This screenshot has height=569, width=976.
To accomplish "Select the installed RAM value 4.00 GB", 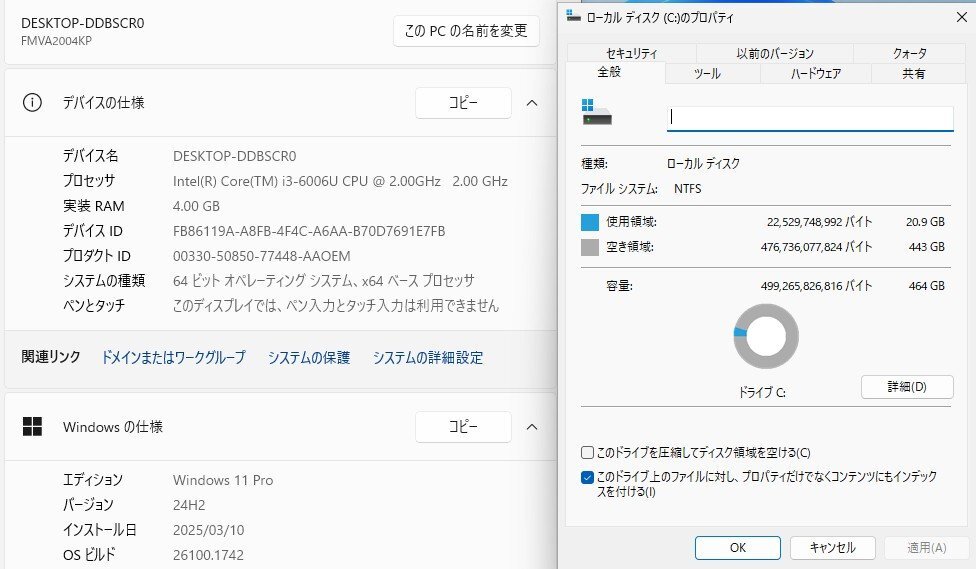I will pyautogui.click(x=196, y=206).
